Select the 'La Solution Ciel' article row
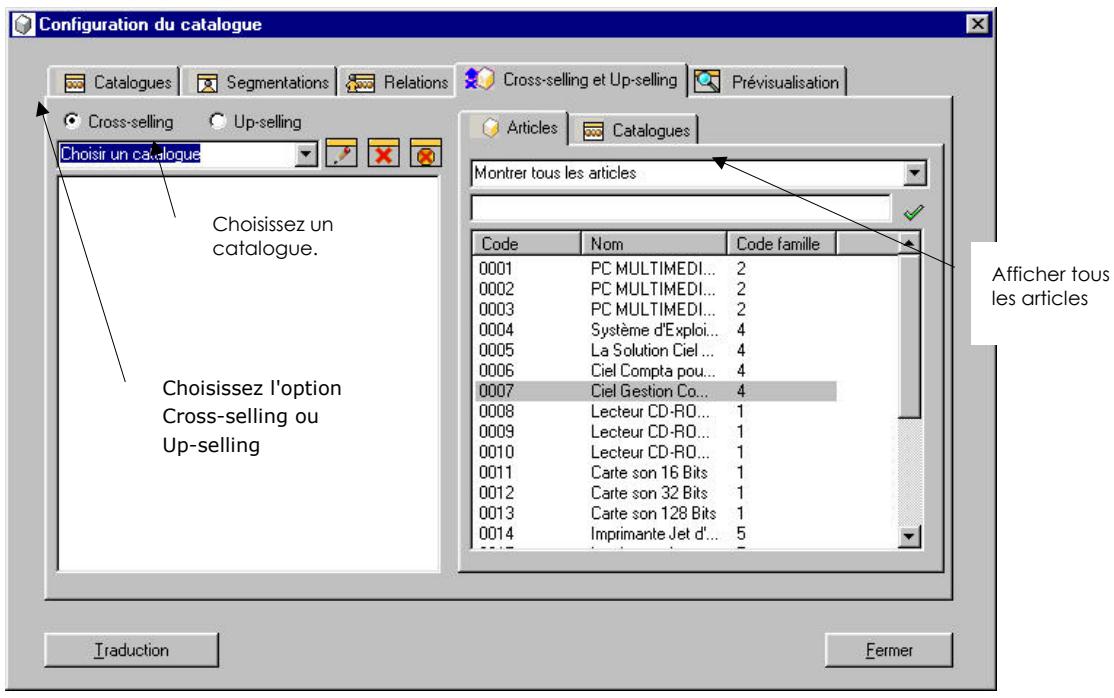The height and width of the screenshot is (698, 1114). tap(655, 350)
